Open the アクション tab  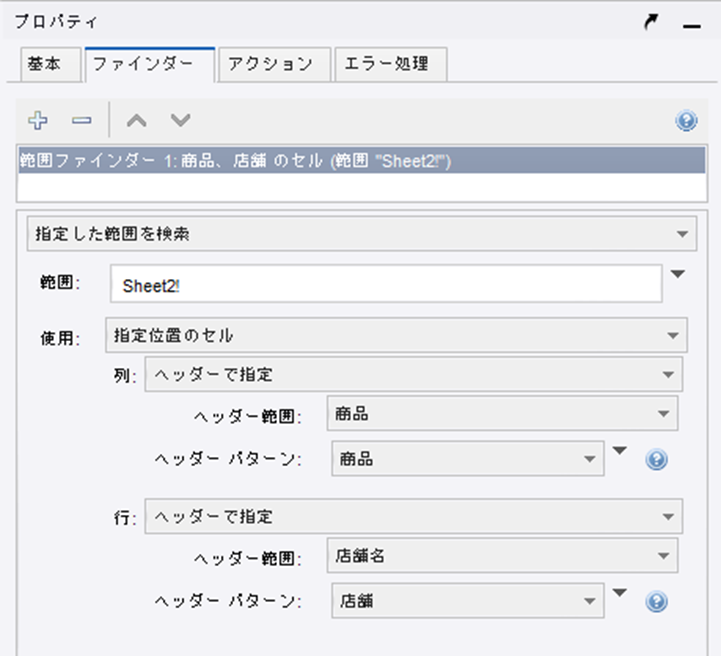275,64
